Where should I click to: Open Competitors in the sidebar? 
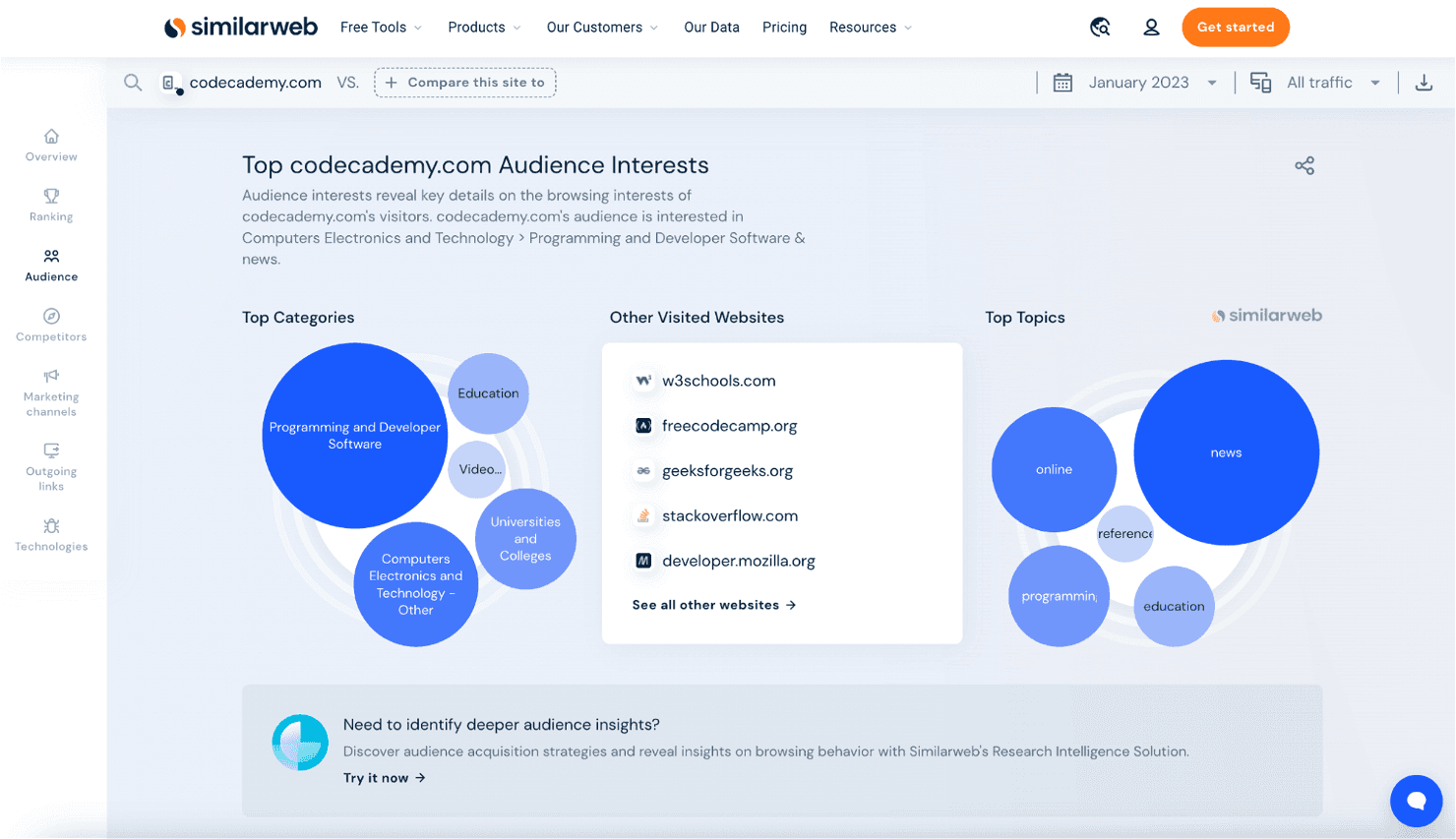51,326
